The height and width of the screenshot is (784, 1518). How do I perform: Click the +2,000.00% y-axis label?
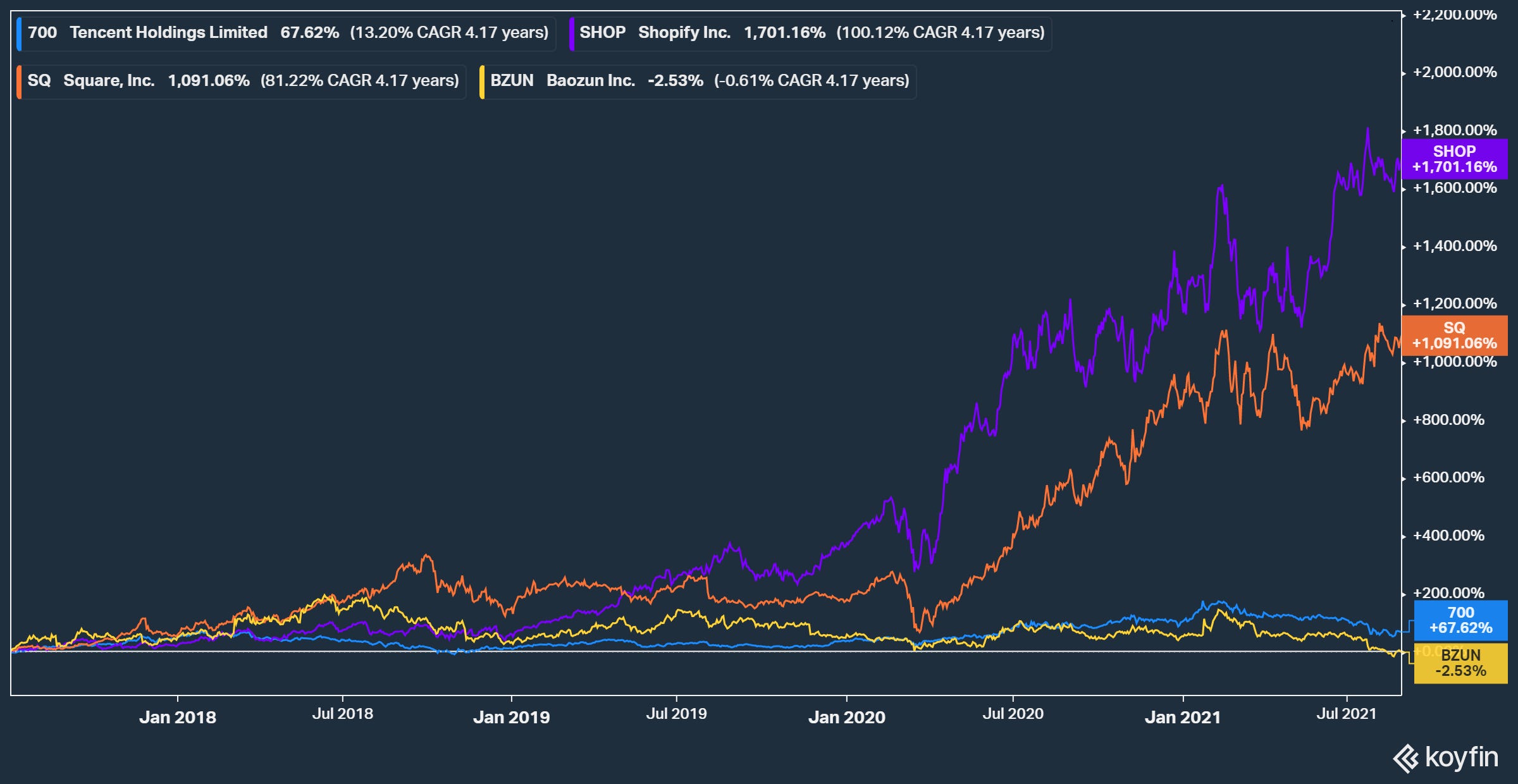point(1455,72)
